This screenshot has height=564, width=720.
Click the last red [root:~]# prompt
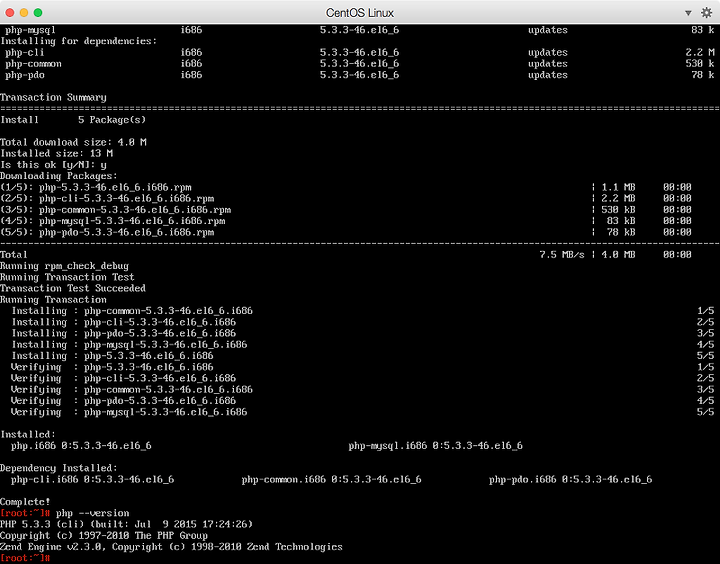tap(25, 558)
